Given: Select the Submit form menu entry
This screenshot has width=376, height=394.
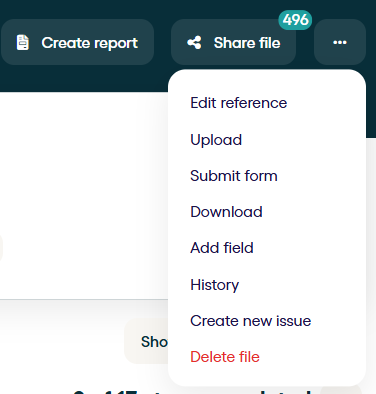Looking at the screenshot, I should 234,176.
